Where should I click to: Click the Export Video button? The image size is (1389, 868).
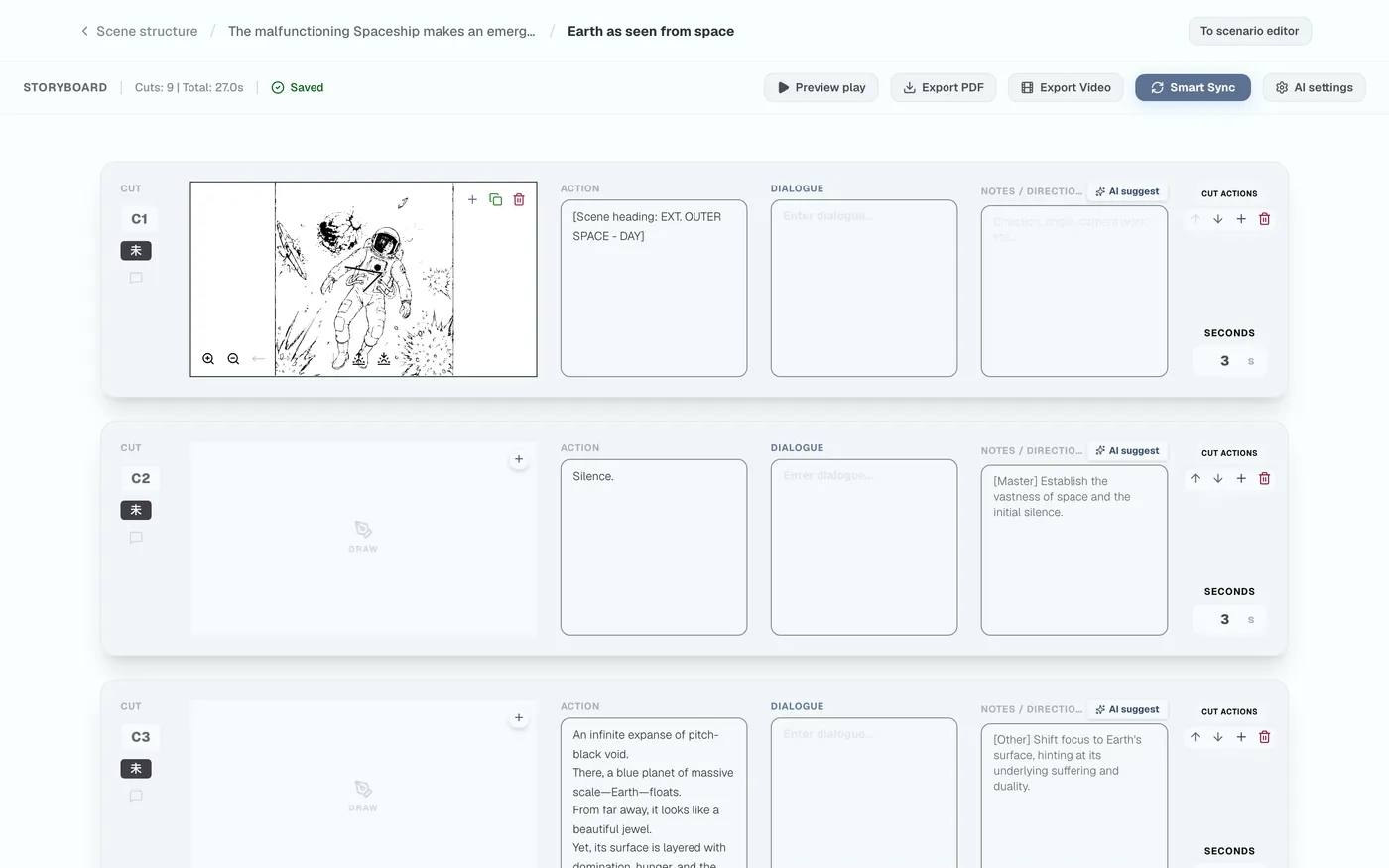(x=1066, y=87)
